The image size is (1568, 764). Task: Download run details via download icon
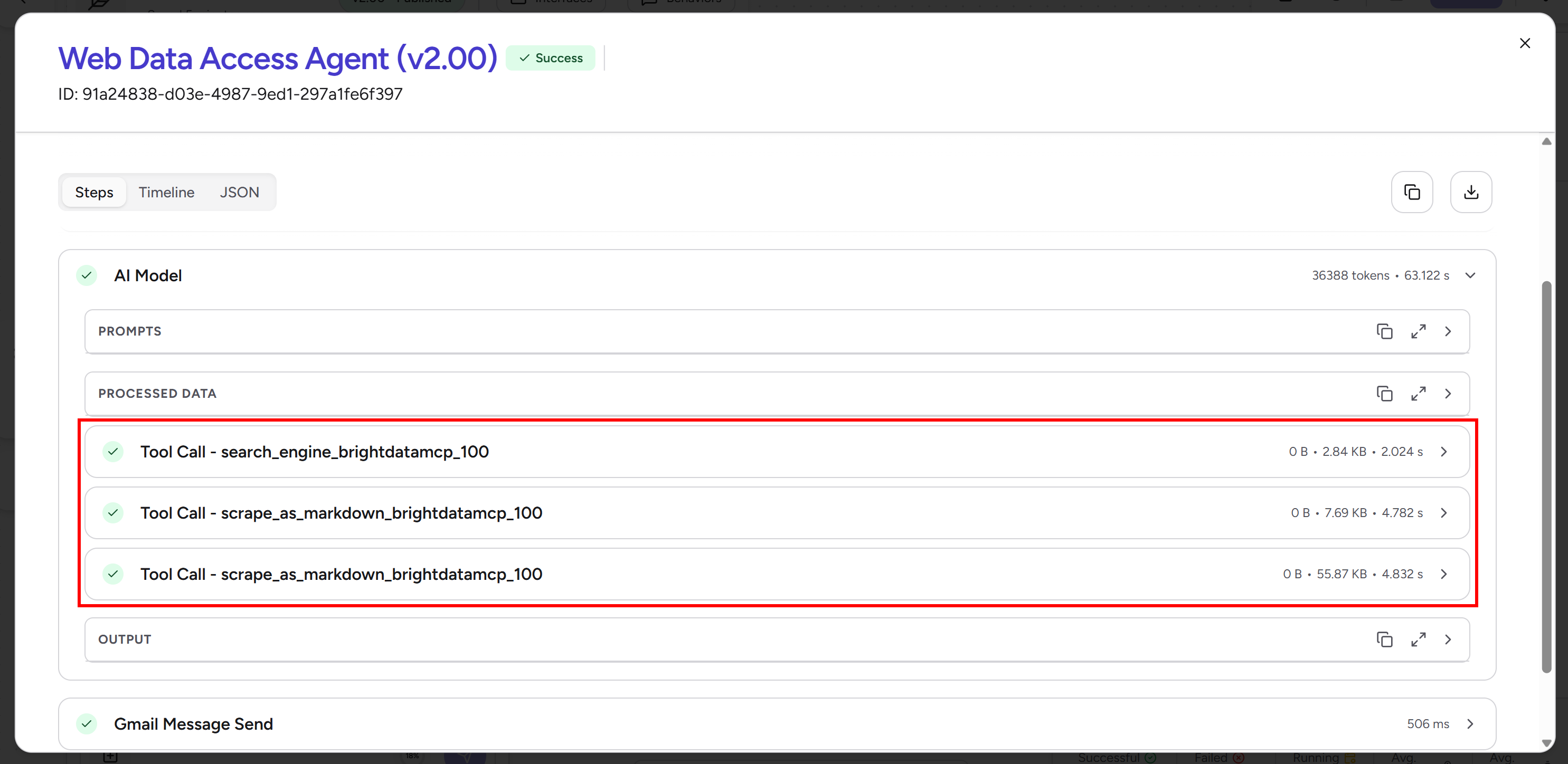(1471, 192)
